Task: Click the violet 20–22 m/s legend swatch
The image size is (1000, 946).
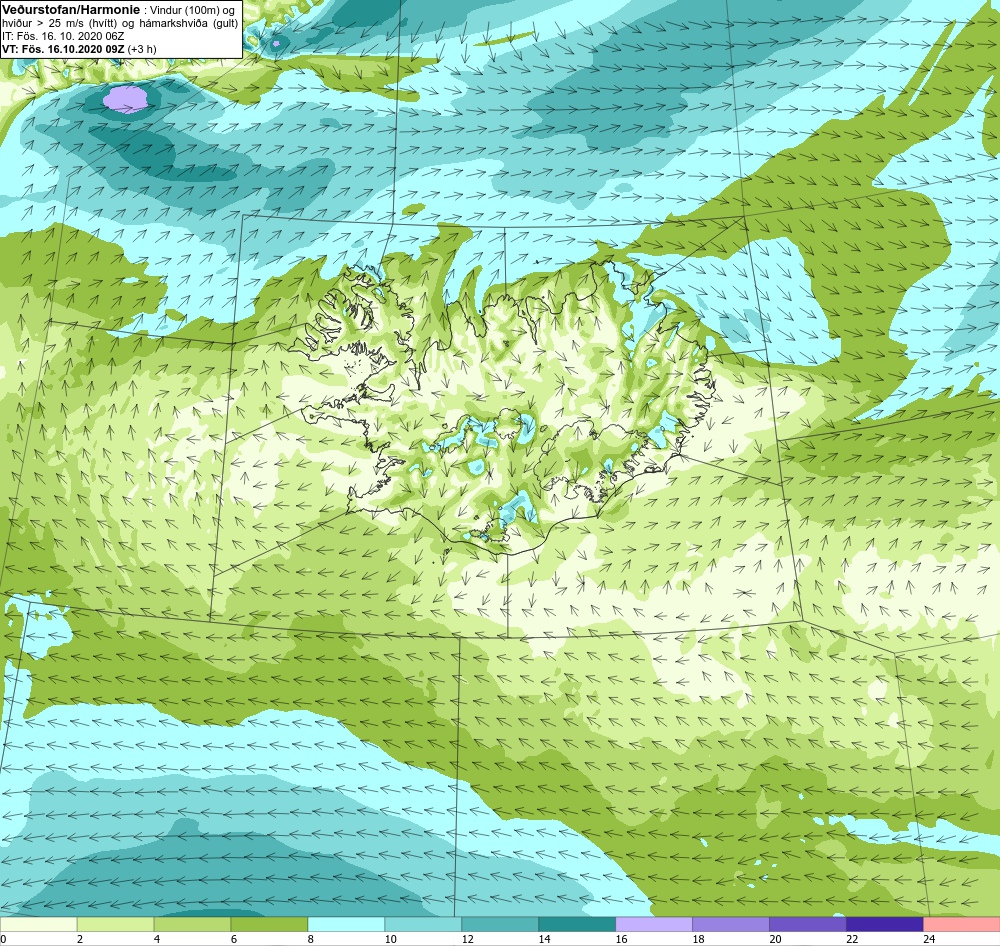Action: (x=807, y=924)
